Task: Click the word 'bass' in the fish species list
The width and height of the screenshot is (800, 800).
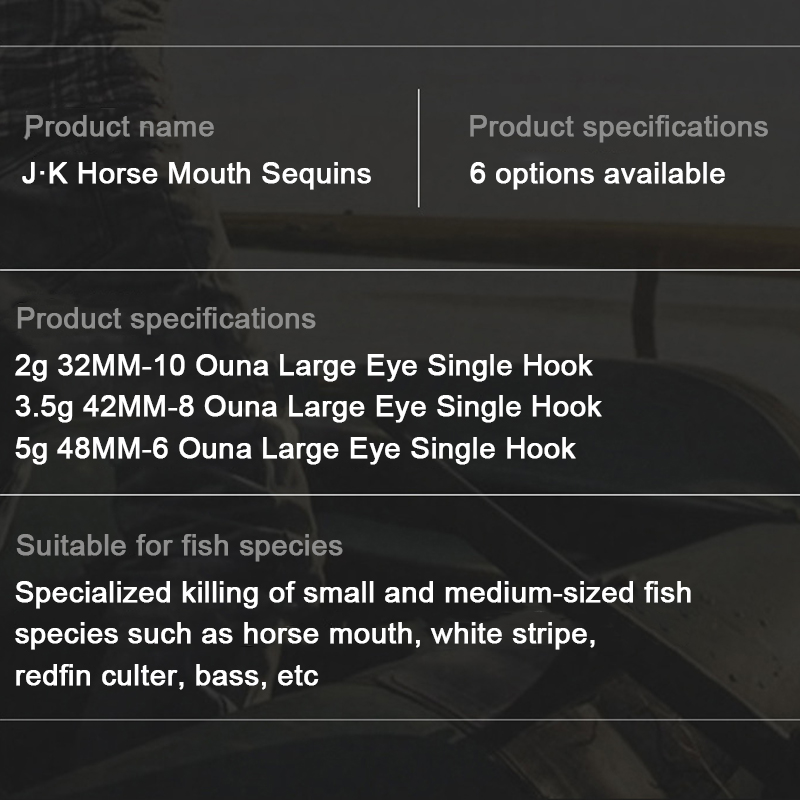Action: 228,677
